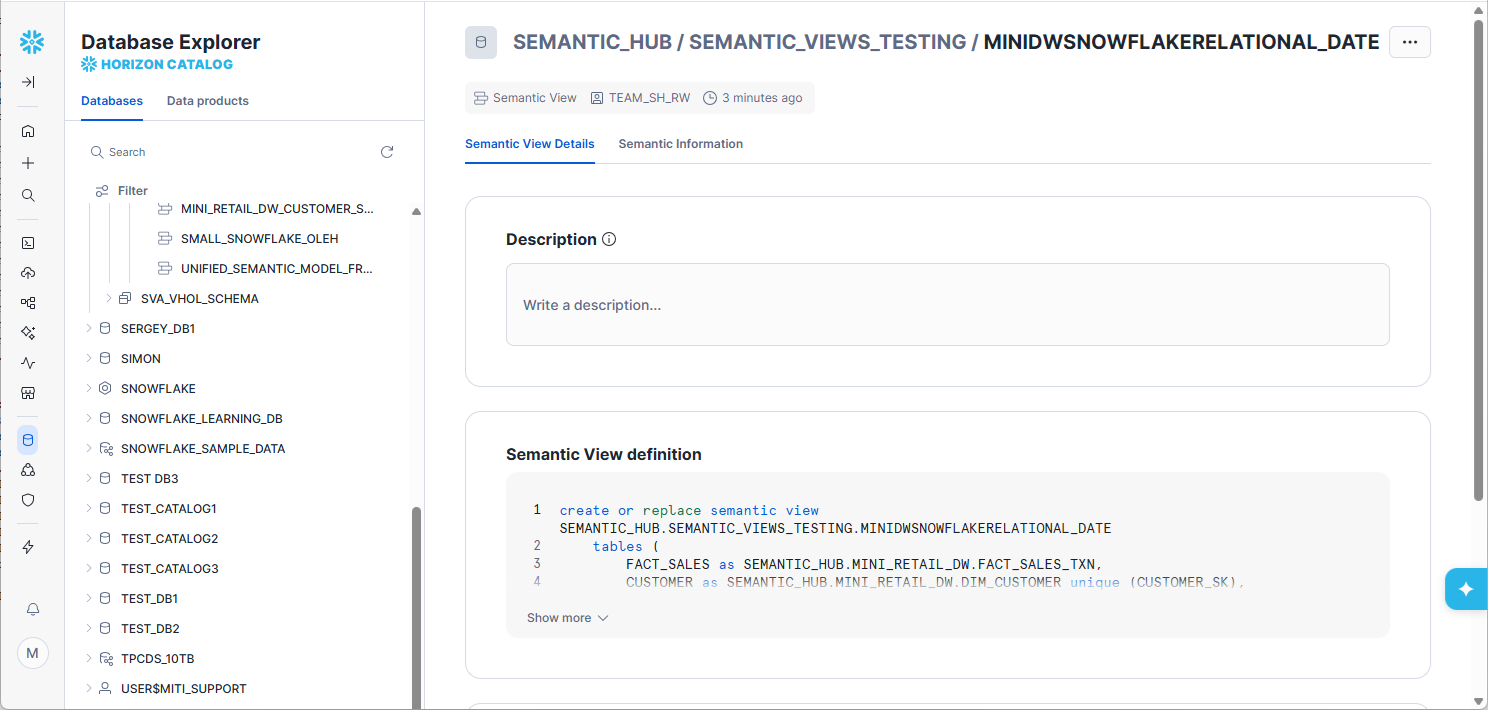Go to Home via sidebar icon
The width and height of the screenshot is (1488, 710).
tap(28, 131)
